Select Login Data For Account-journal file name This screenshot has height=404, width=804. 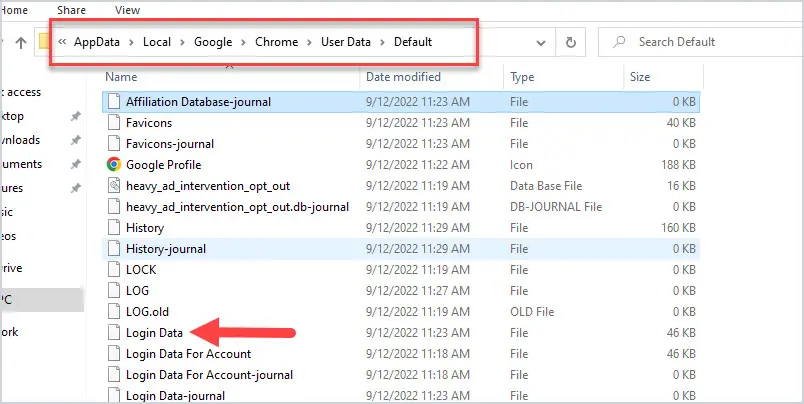209,375
